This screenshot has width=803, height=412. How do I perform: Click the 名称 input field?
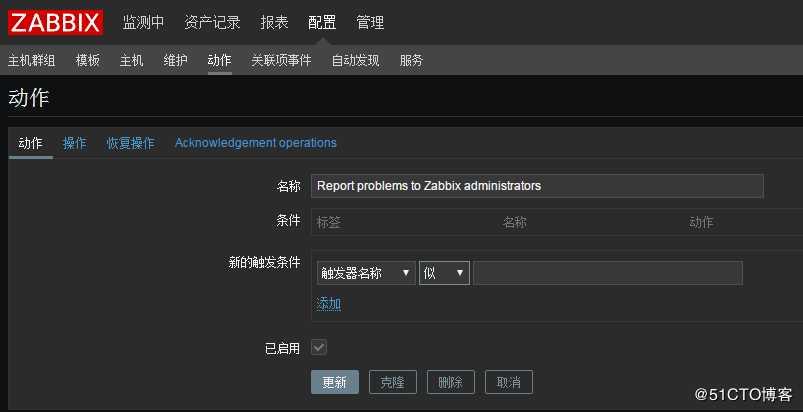click(537, 186)
